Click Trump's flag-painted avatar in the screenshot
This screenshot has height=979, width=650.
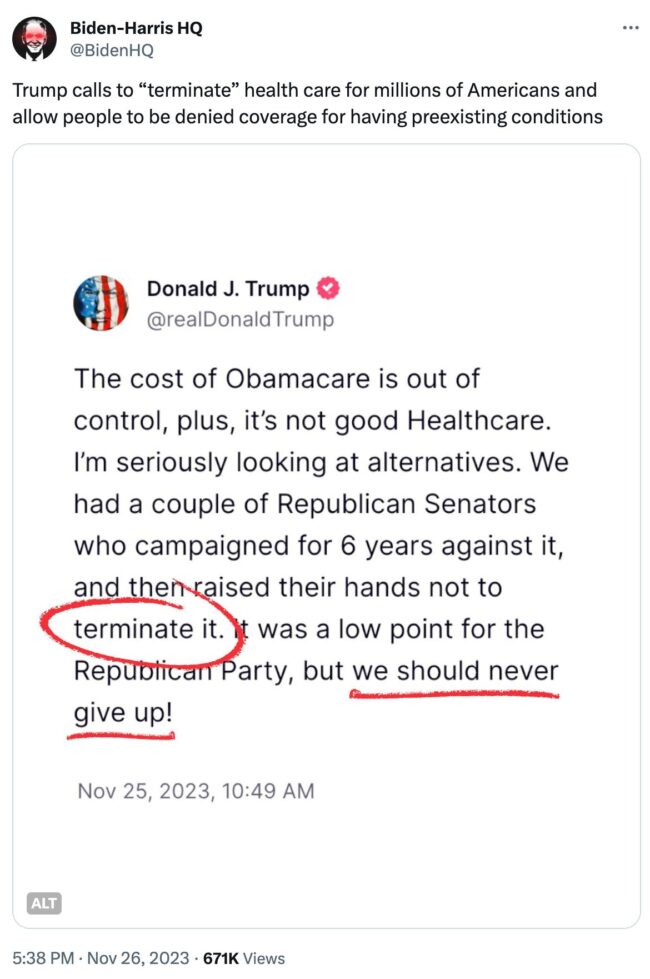pos(101,303)
